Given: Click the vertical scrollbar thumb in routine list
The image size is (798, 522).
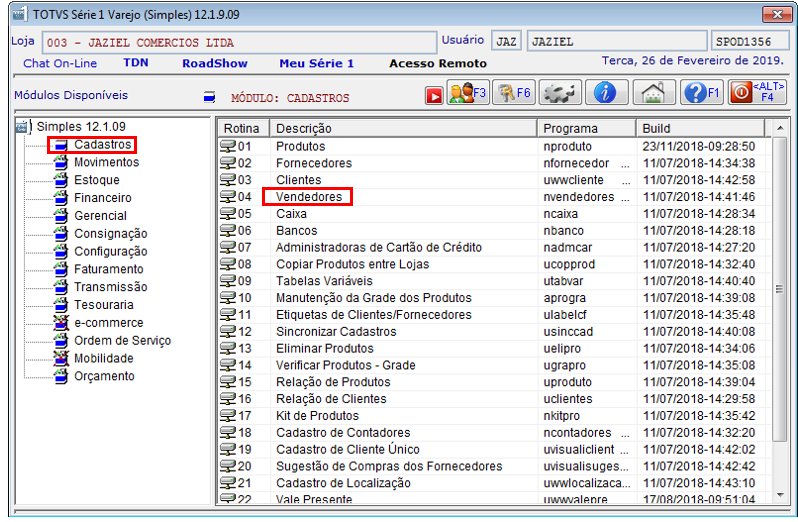Looking at the screenshot, I should pos(779,289).
